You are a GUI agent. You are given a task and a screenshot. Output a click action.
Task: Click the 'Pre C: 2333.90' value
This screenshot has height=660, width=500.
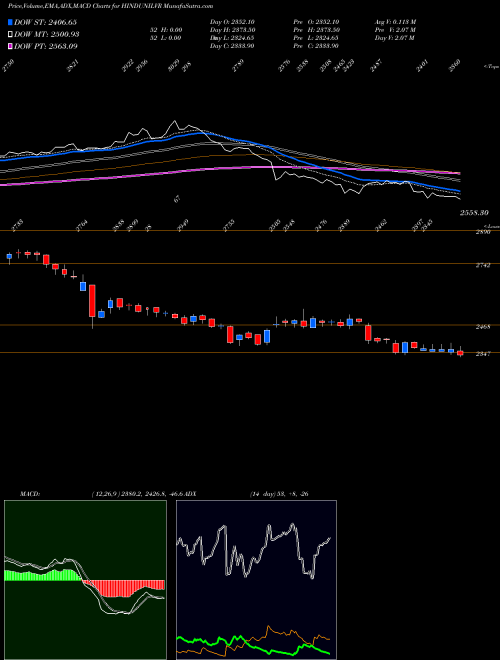click(x=318, y=46)
